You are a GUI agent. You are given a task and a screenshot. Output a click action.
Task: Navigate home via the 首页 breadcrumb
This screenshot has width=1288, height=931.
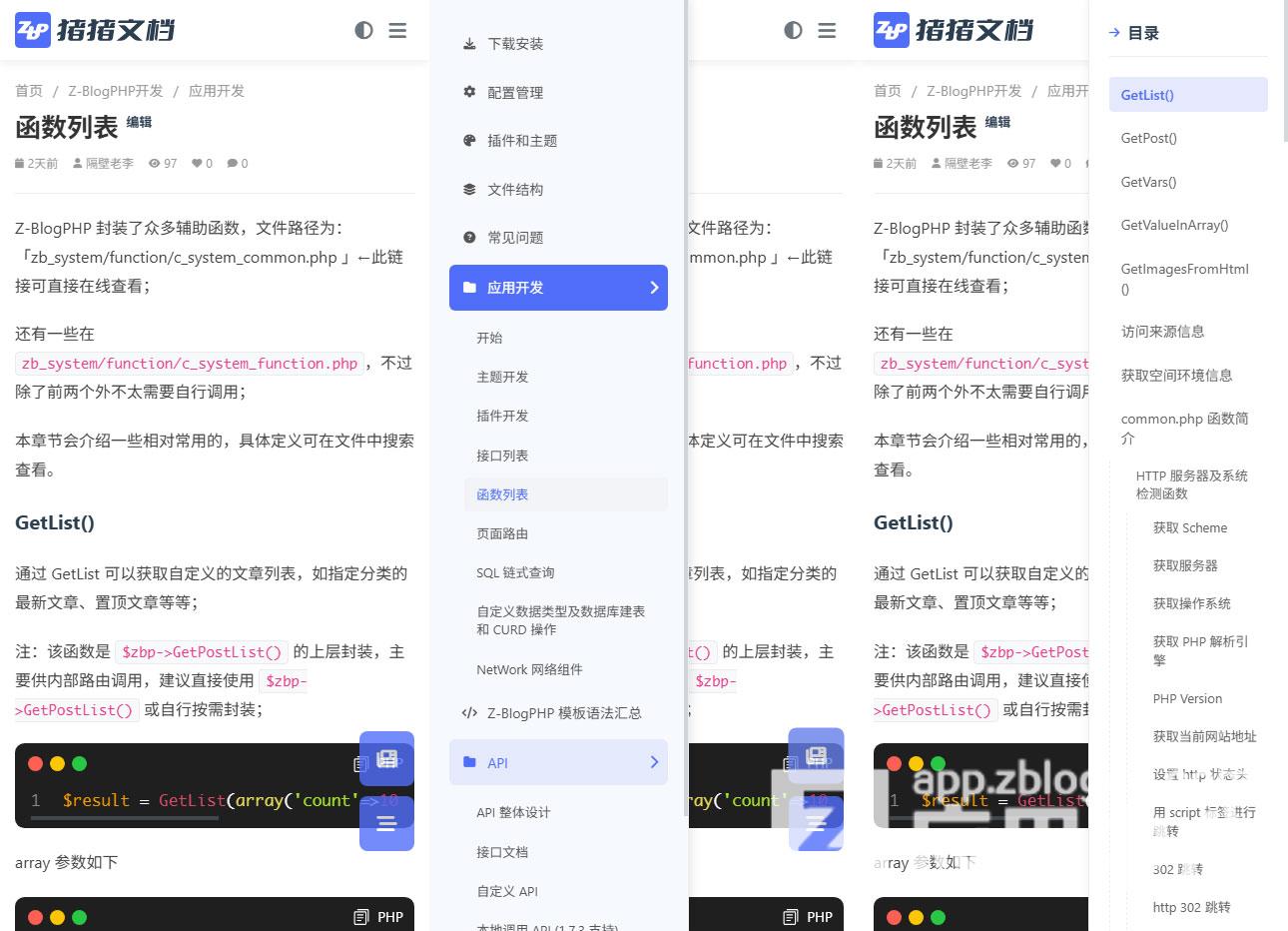click(28, 91)
